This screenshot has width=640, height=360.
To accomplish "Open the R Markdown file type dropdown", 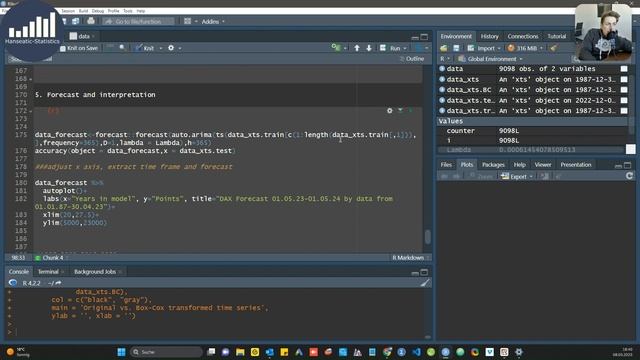I will 410,258.
